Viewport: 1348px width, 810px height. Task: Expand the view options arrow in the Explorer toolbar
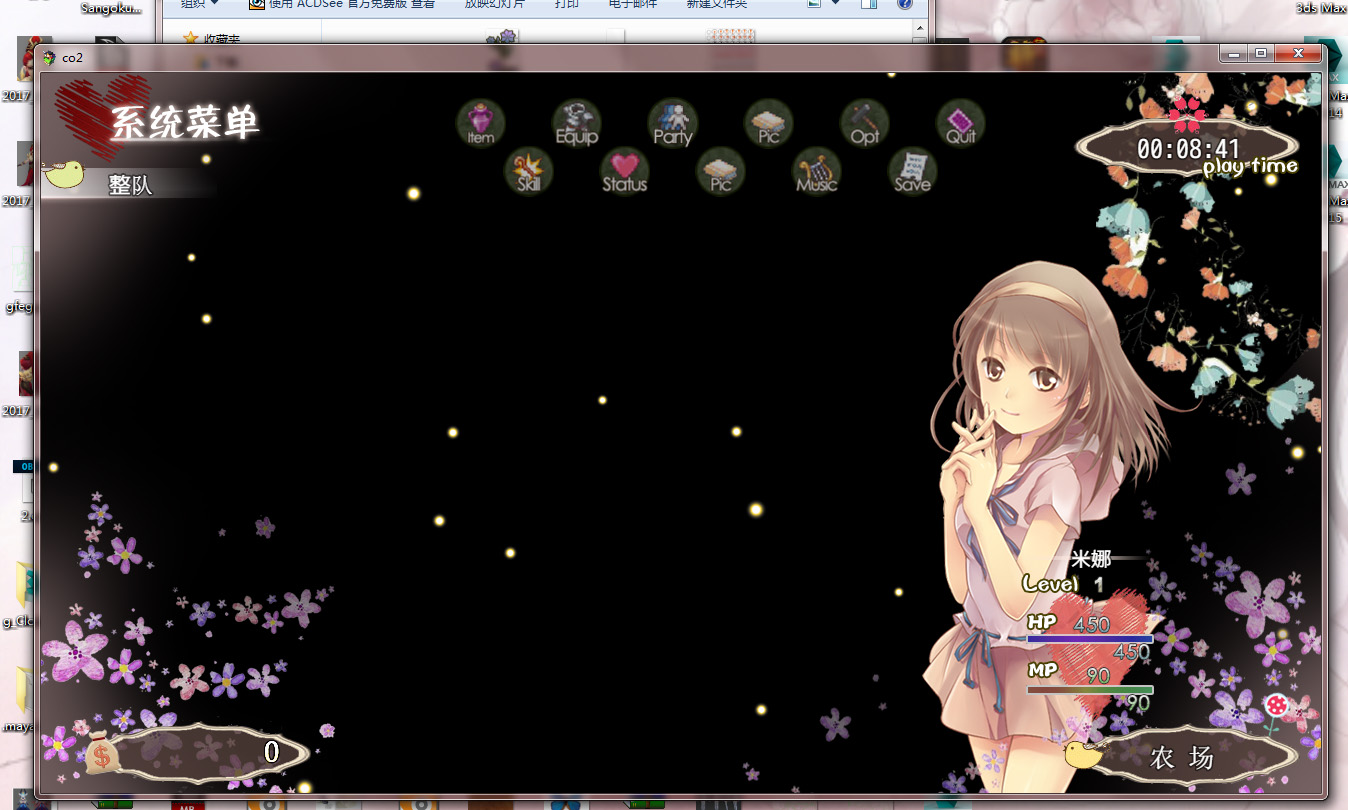[836, 4]
